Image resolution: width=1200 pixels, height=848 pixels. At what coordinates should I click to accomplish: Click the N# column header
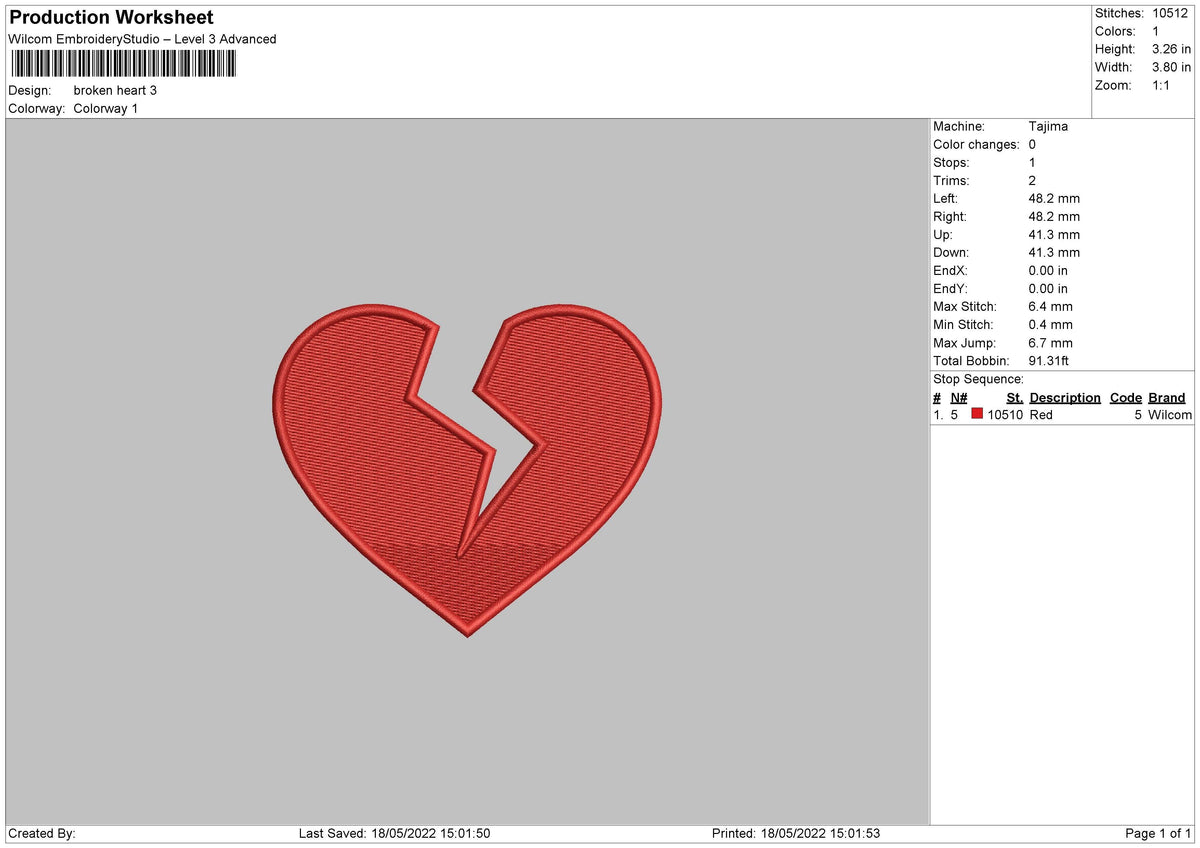pos(958,397)
